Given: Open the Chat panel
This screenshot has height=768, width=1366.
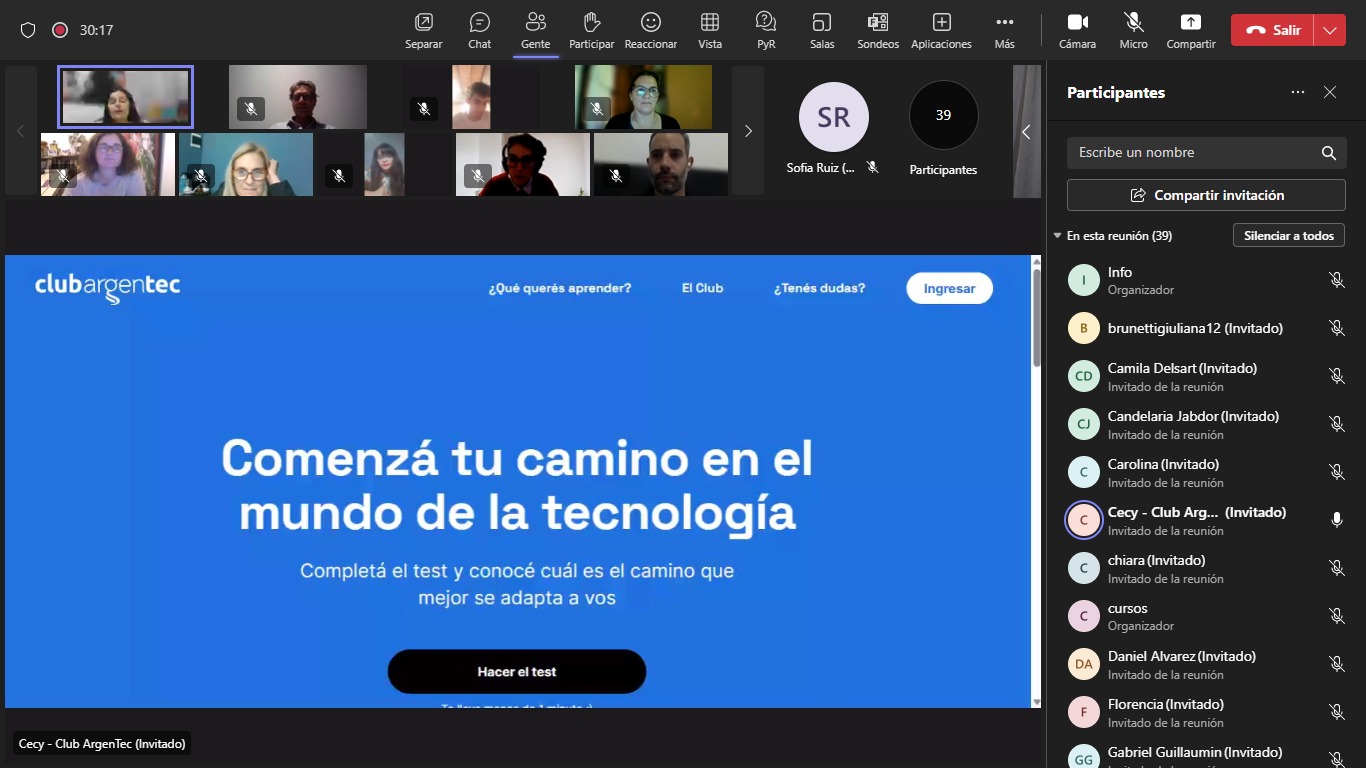Looking at the screenshot, I should point(480,30).
